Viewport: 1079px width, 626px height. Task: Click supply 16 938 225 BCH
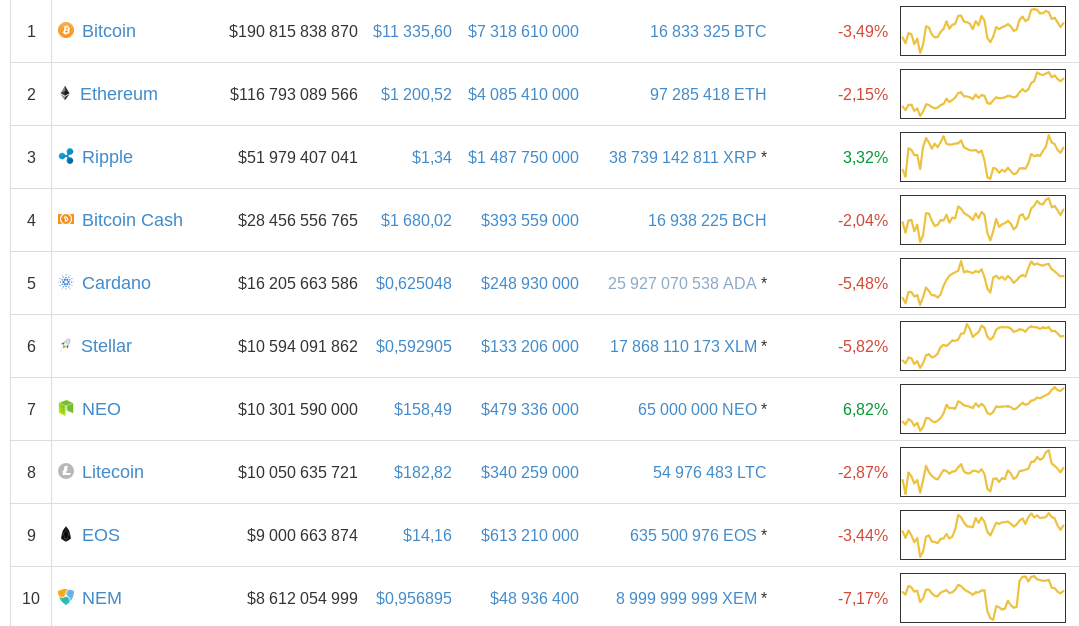(x=707, y=221)
